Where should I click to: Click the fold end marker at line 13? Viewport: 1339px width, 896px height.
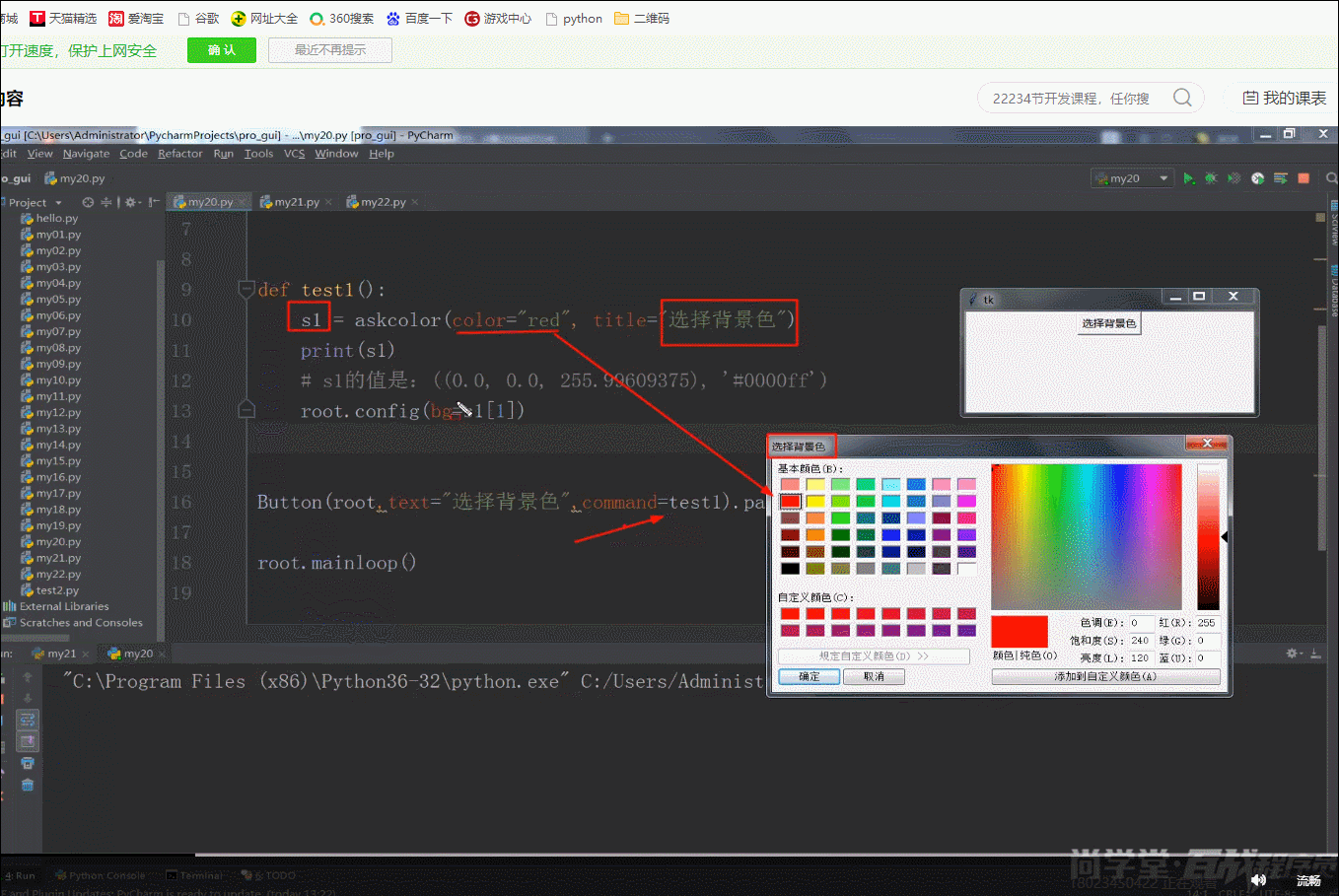pyautogui.click(x=247, y=409)
